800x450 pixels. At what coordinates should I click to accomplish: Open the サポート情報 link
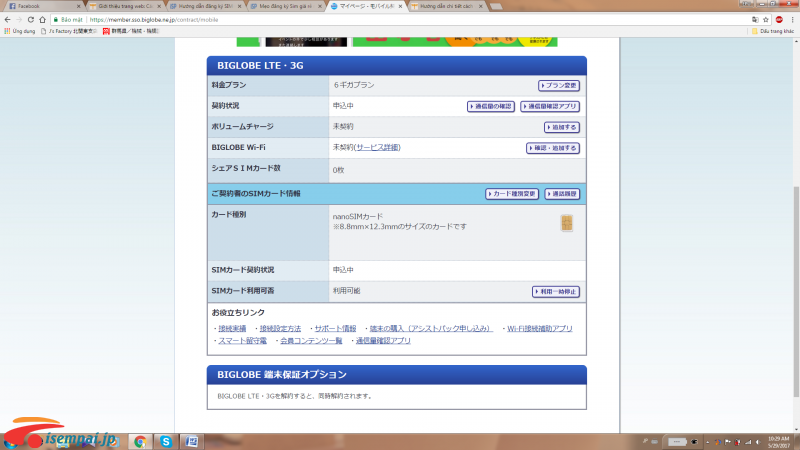[x=335, y=329]
